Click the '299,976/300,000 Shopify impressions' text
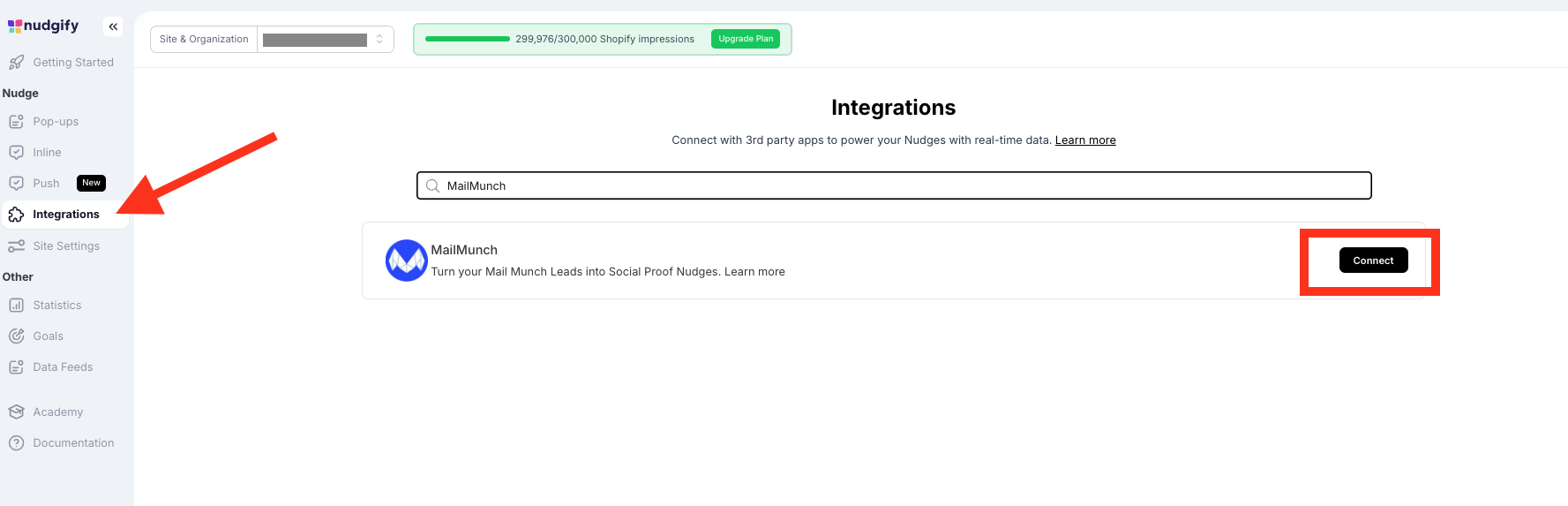The width and height of the screenshot is (1568, 506). tap(604, 39)
